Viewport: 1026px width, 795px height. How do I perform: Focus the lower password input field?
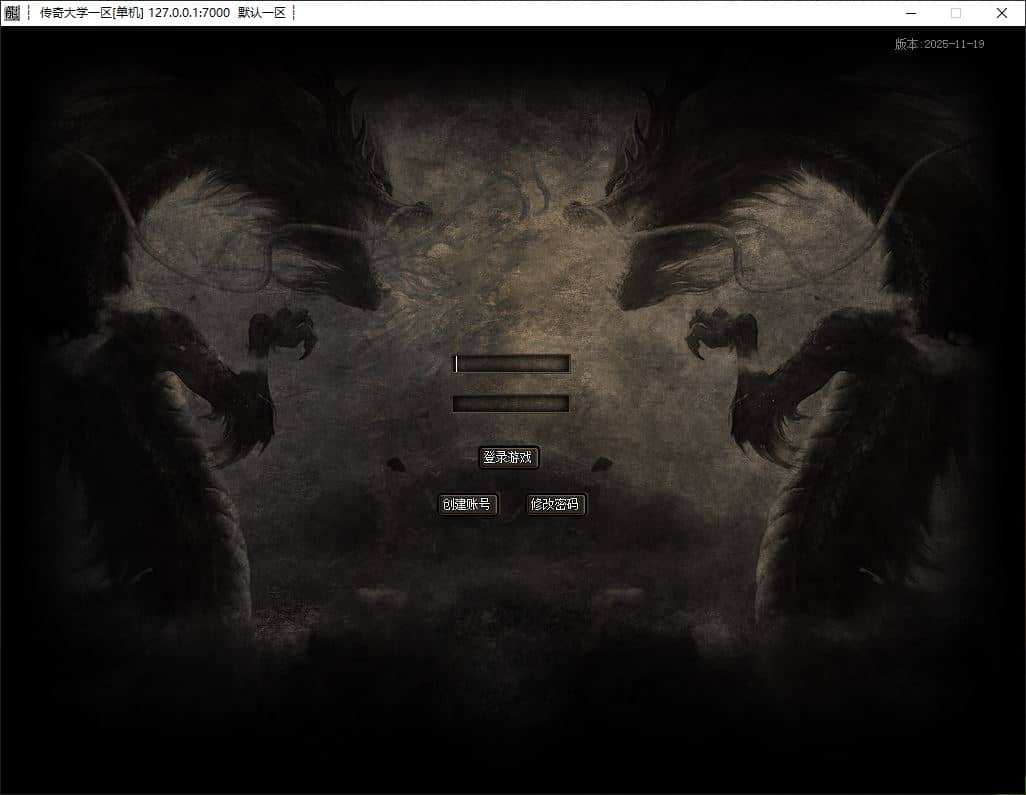coord(511,404)
